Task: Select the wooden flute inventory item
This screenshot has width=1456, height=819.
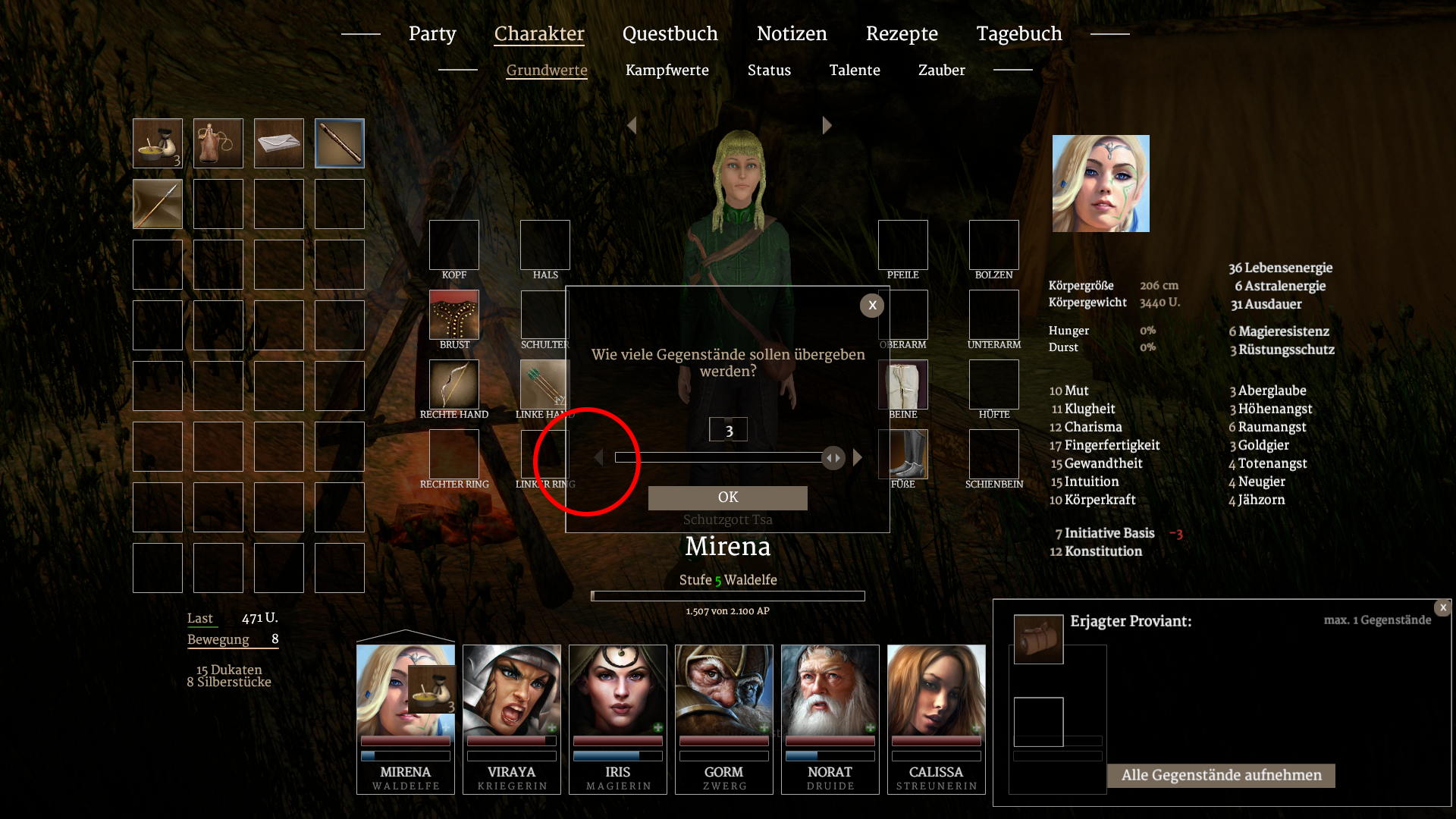Action: [x=340, y=143]
